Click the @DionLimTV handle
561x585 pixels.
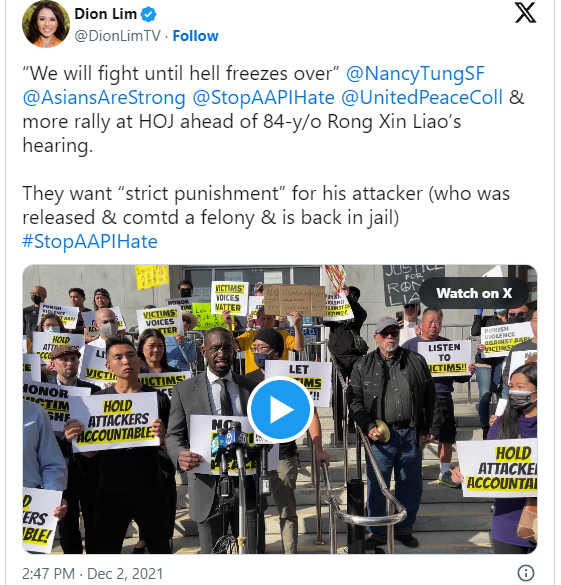pos(117,36)
